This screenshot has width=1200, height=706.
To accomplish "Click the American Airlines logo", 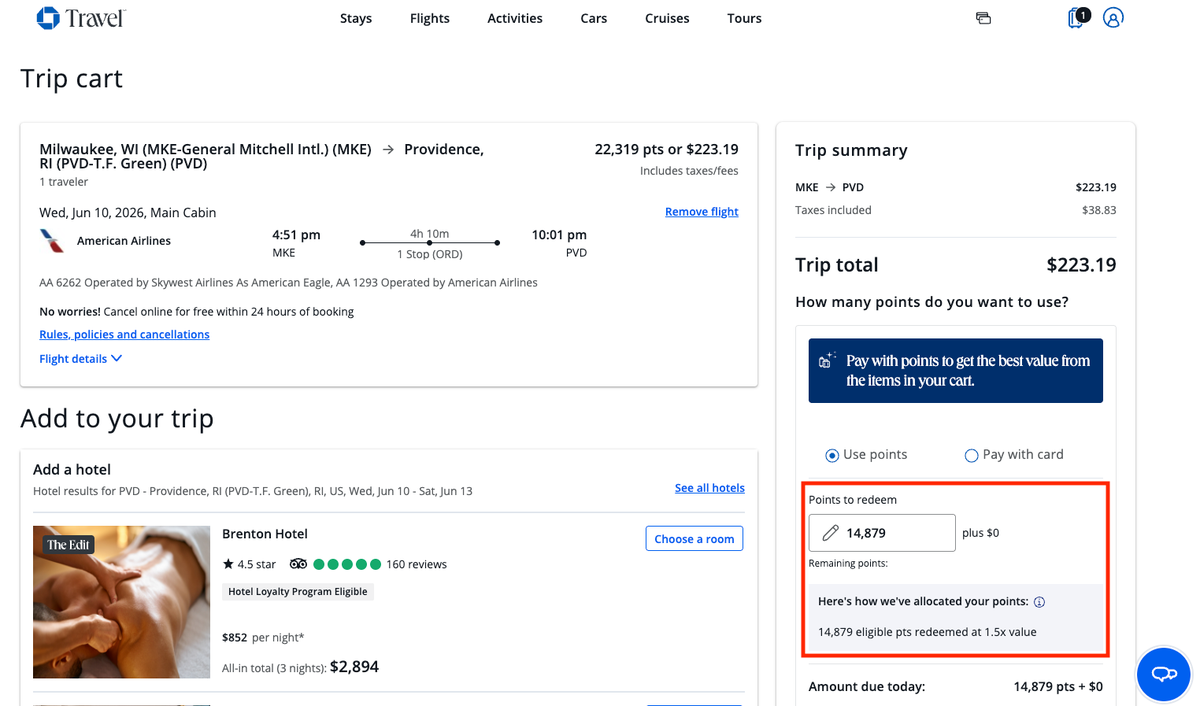I will (51, 240).
